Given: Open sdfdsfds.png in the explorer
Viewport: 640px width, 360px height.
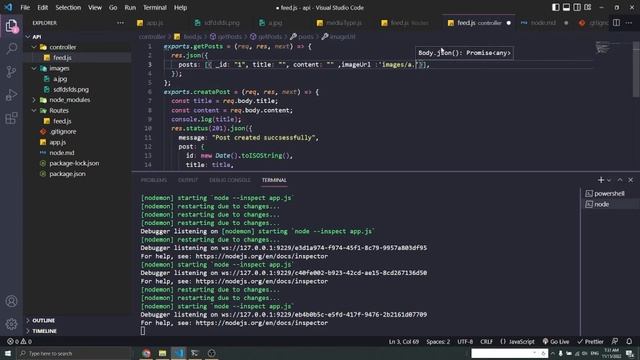Looking at the screenshot, I should [x=77, y=89].
